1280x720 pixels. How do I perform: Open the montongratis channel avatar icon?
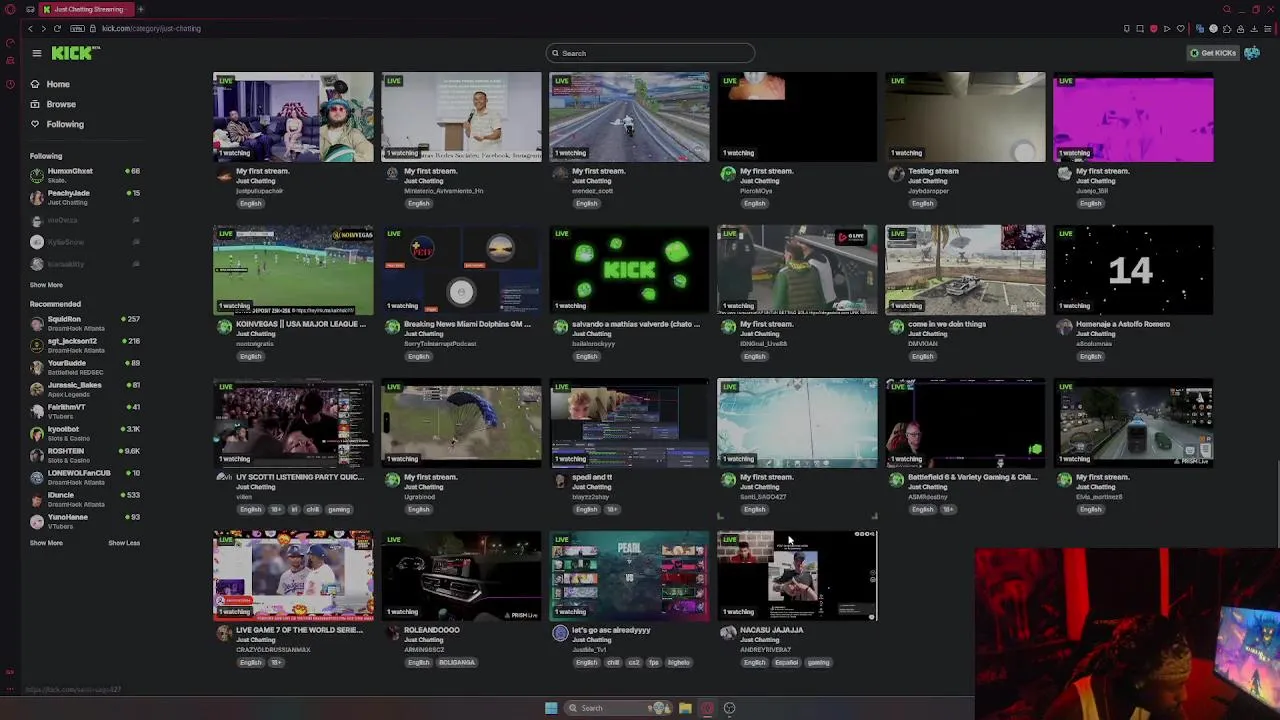(224, 327)
